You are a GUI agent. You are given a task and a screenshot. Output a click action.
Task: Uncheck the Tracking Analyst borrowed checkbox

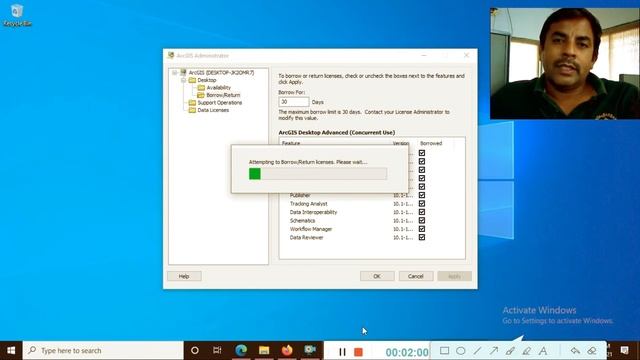[x=422, y=203]
